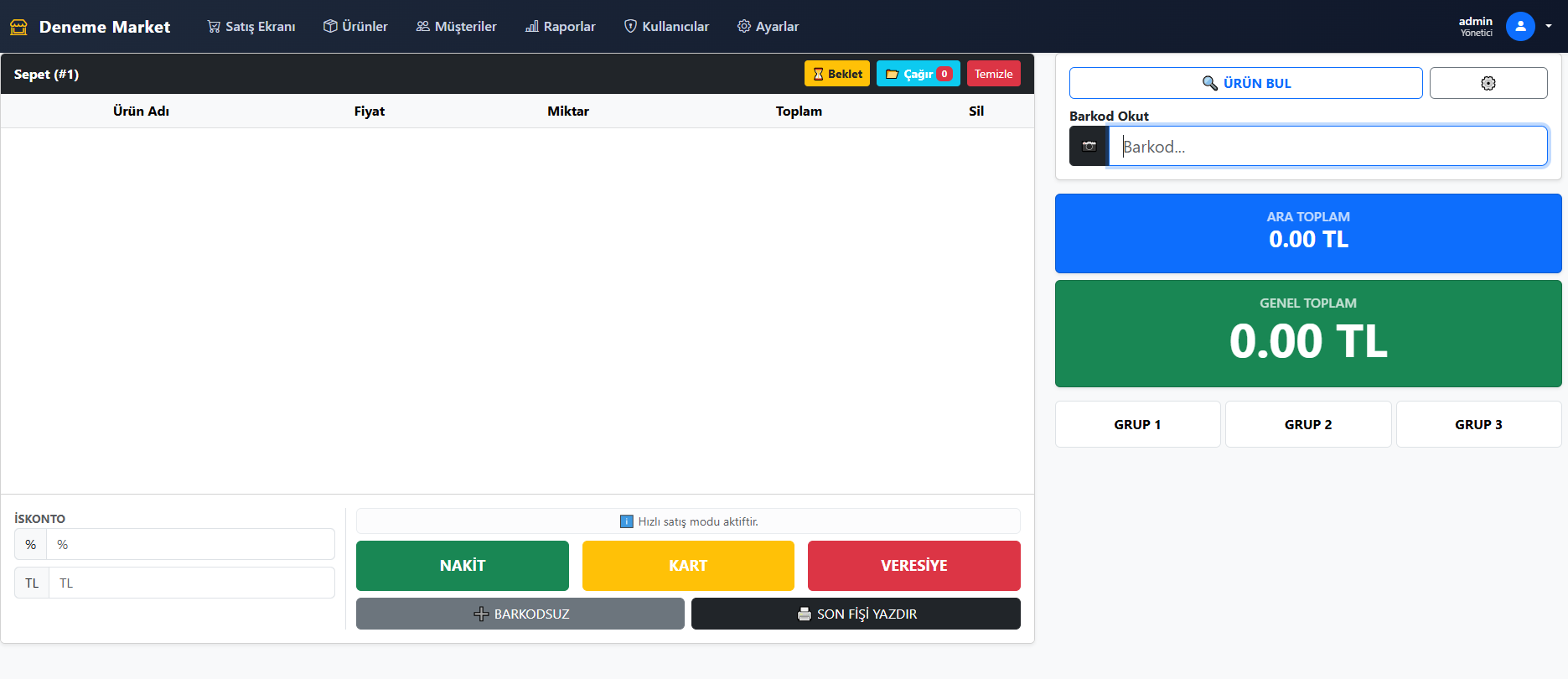Expand the admin account dropdown arrow
Viewport: 1568px width, 679px height.
click(1549, 27)
